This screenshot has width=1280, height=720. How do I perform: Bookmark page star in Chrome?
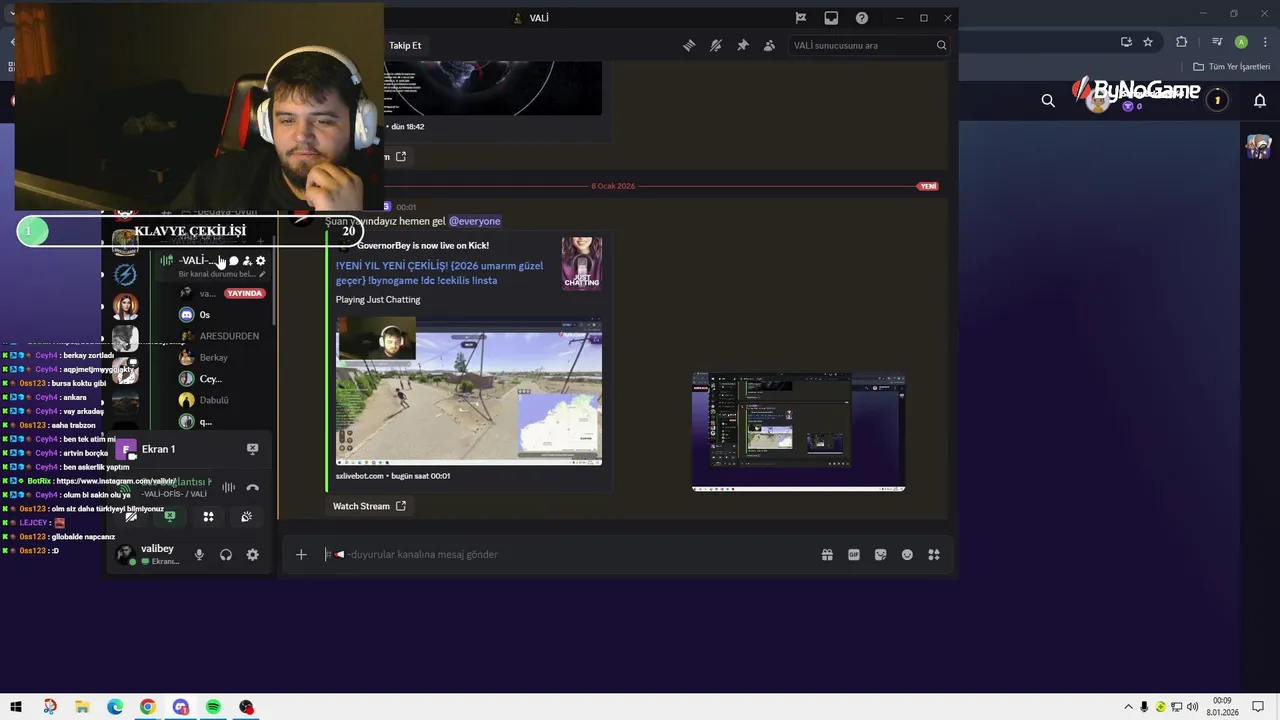[x=1148, y=42]
